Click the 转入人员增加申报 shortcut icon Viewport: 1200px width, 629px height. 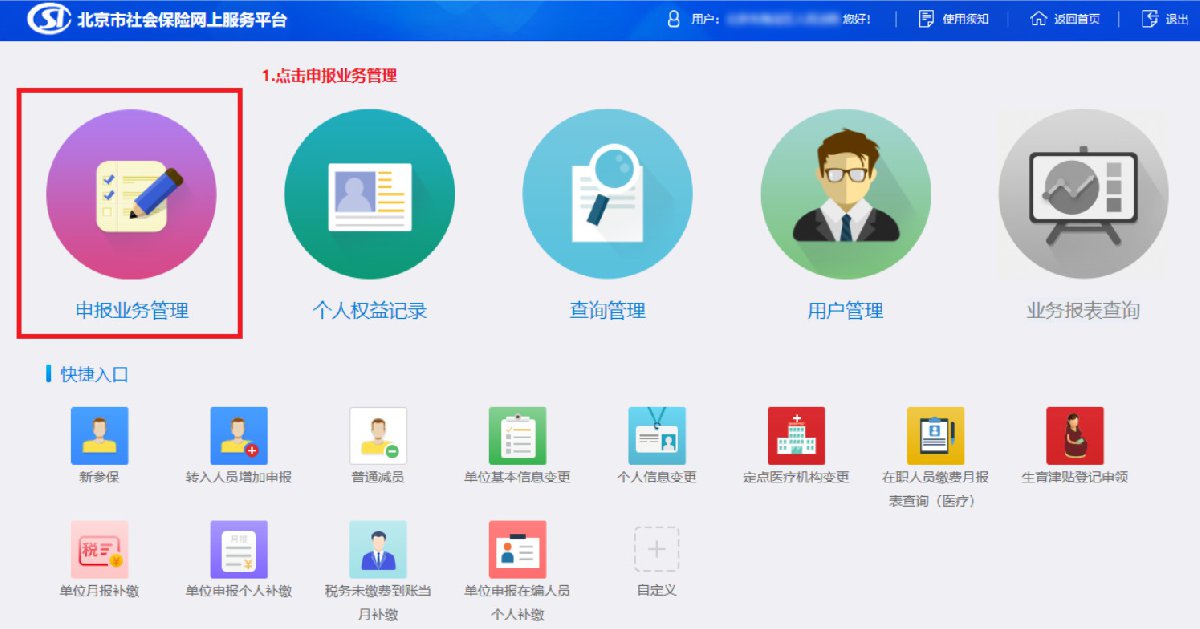click(x=239, y=436)
